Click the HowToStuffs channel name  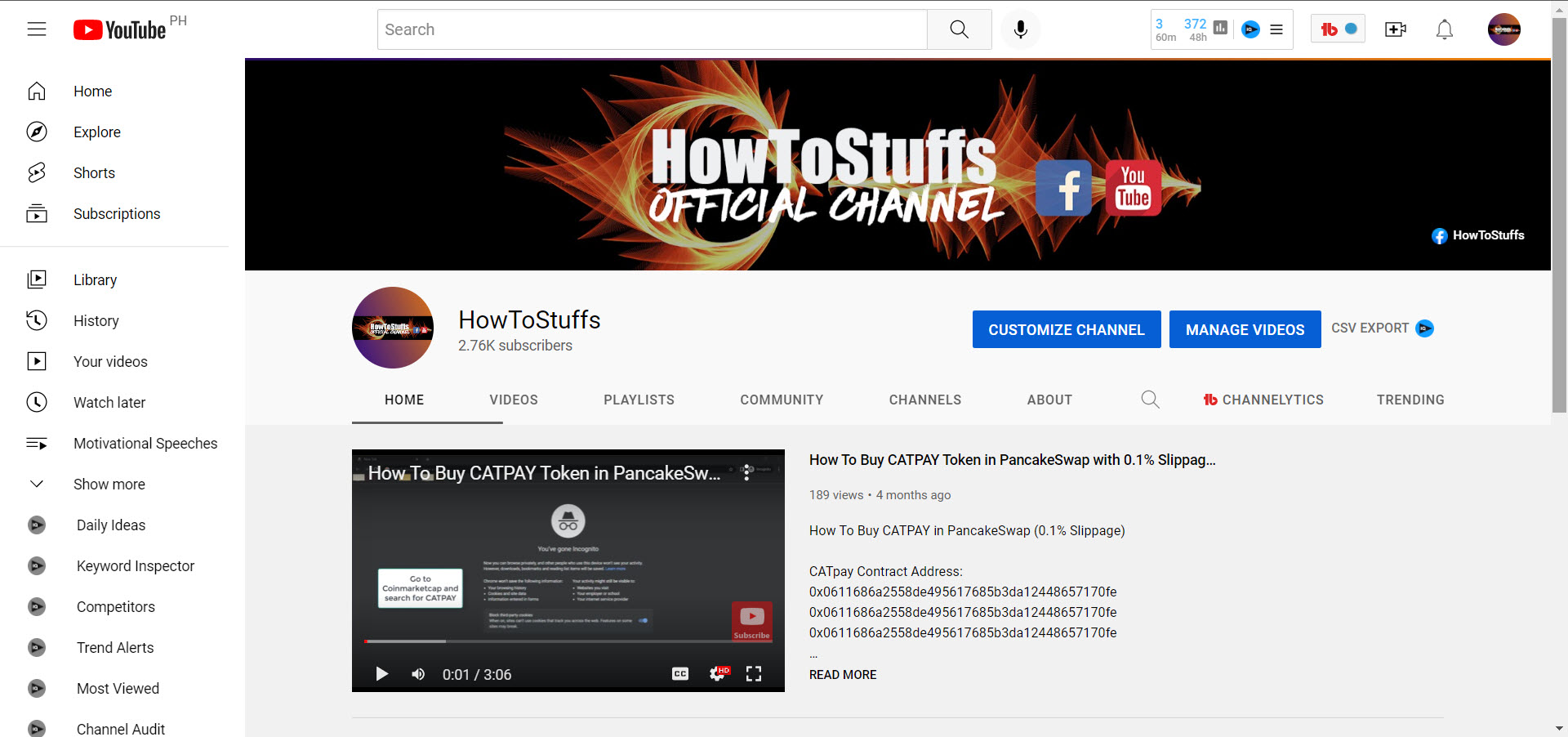click(529, 319)
